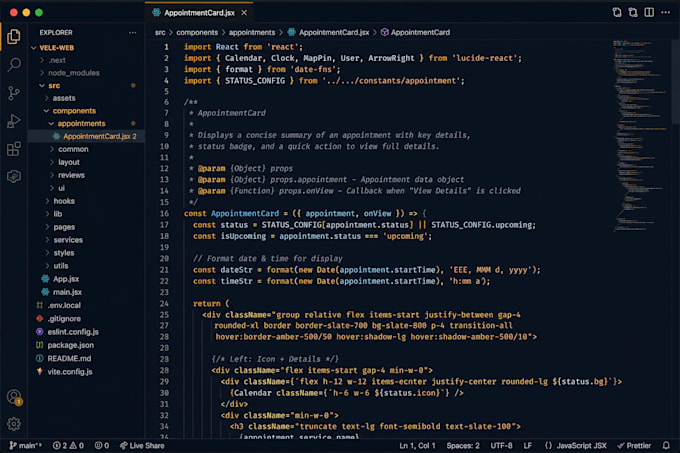Click Ln 1, Col 1 to go to line
Screen dimensions: 680x453
(417, 446)
